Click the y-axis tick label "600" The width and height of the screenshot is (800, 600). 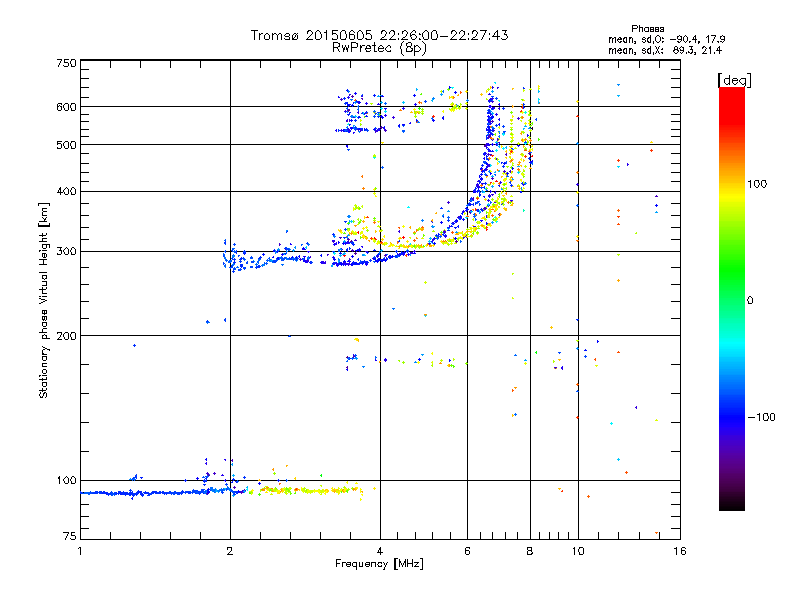pos(66,107)
